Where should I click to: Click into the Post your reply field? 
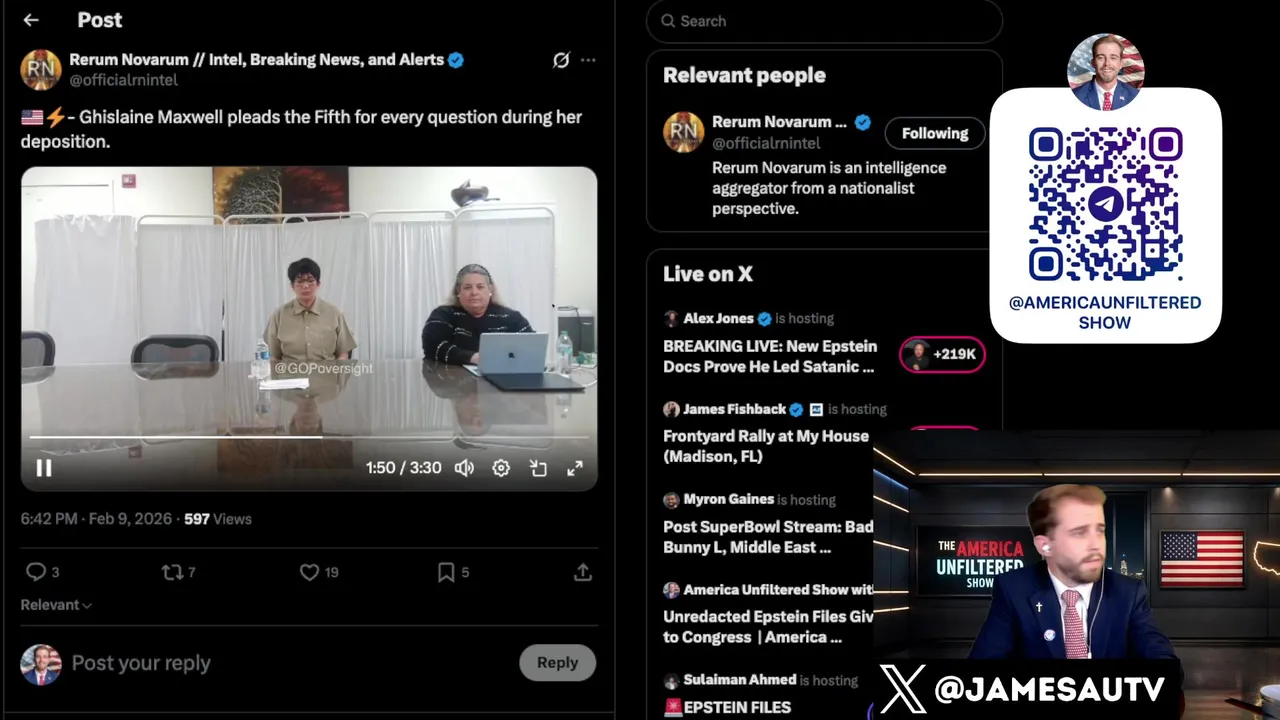tap(141, 663)
